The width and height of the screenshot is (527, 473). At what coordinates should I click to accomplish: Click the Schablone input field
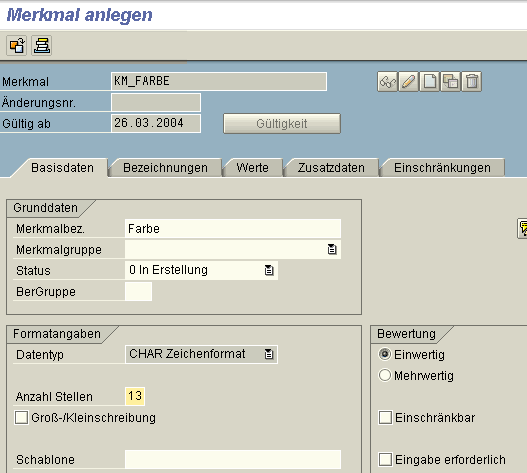(x=233, y=459)
